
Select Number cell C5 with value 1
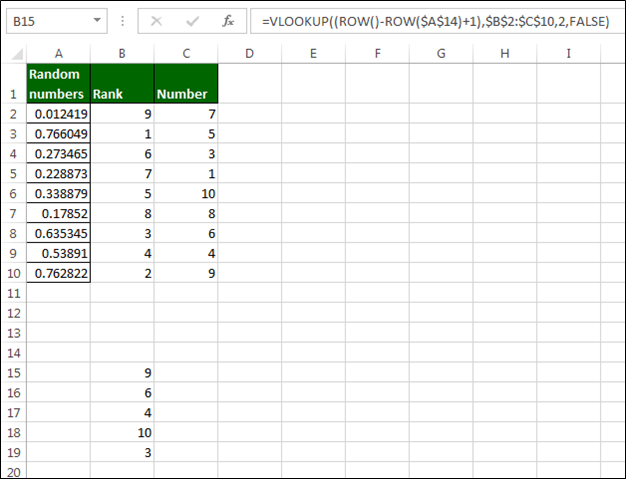point(186,174)
